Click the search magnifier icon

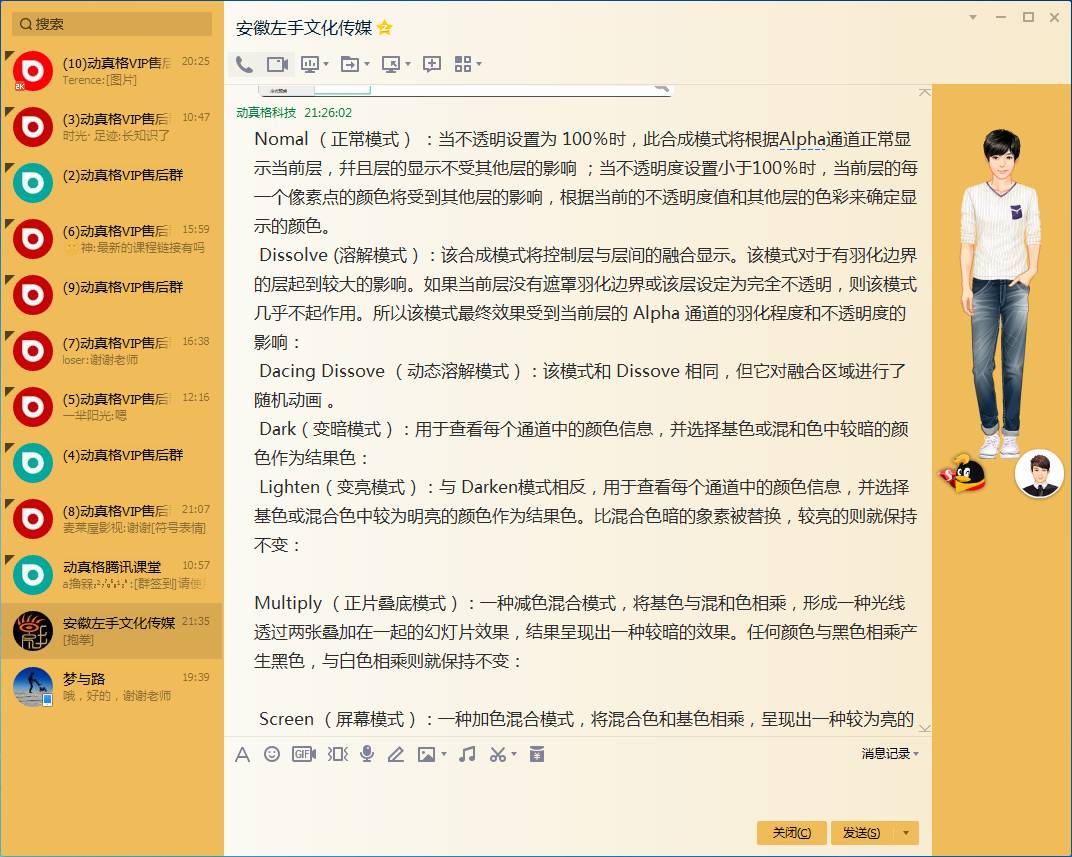[x=26, y=25]
